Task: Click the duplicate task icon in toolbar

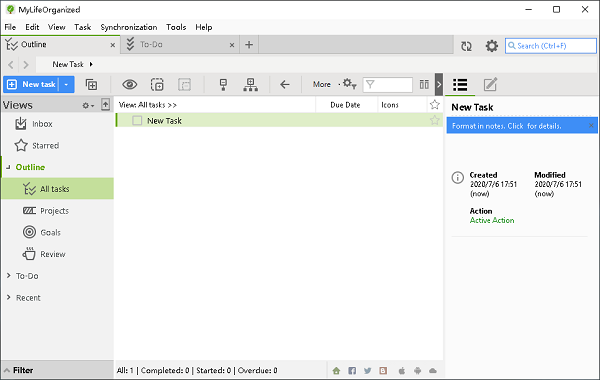Action: coord(157,85)
